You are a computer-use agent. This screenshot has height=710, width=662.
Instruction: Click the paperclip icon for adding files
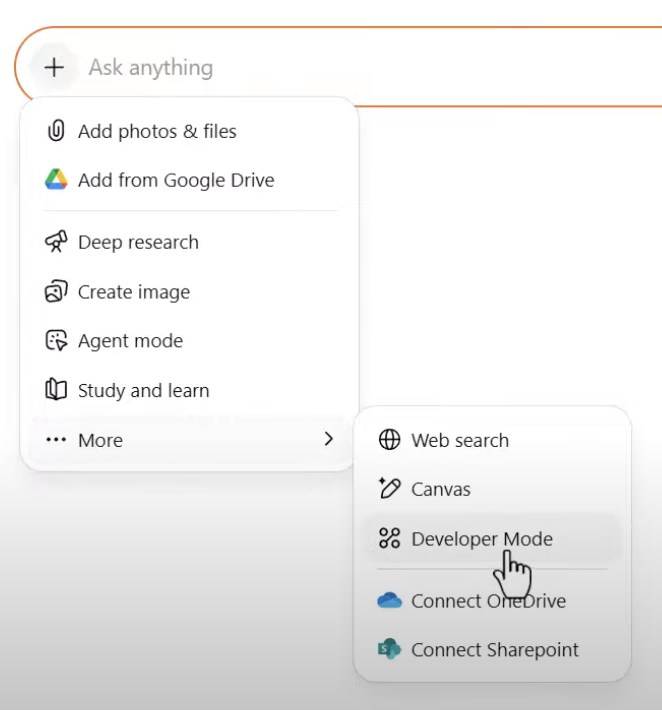coord(56,131)
